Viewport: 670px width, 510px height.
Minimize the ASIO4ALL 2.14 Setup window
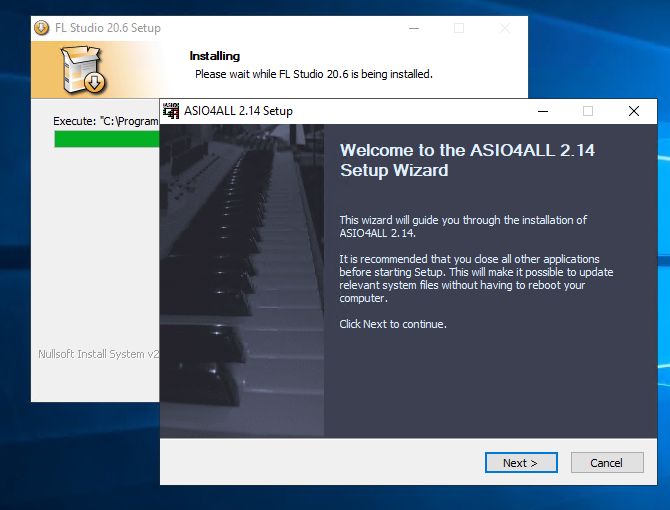[x=543, y=111]
